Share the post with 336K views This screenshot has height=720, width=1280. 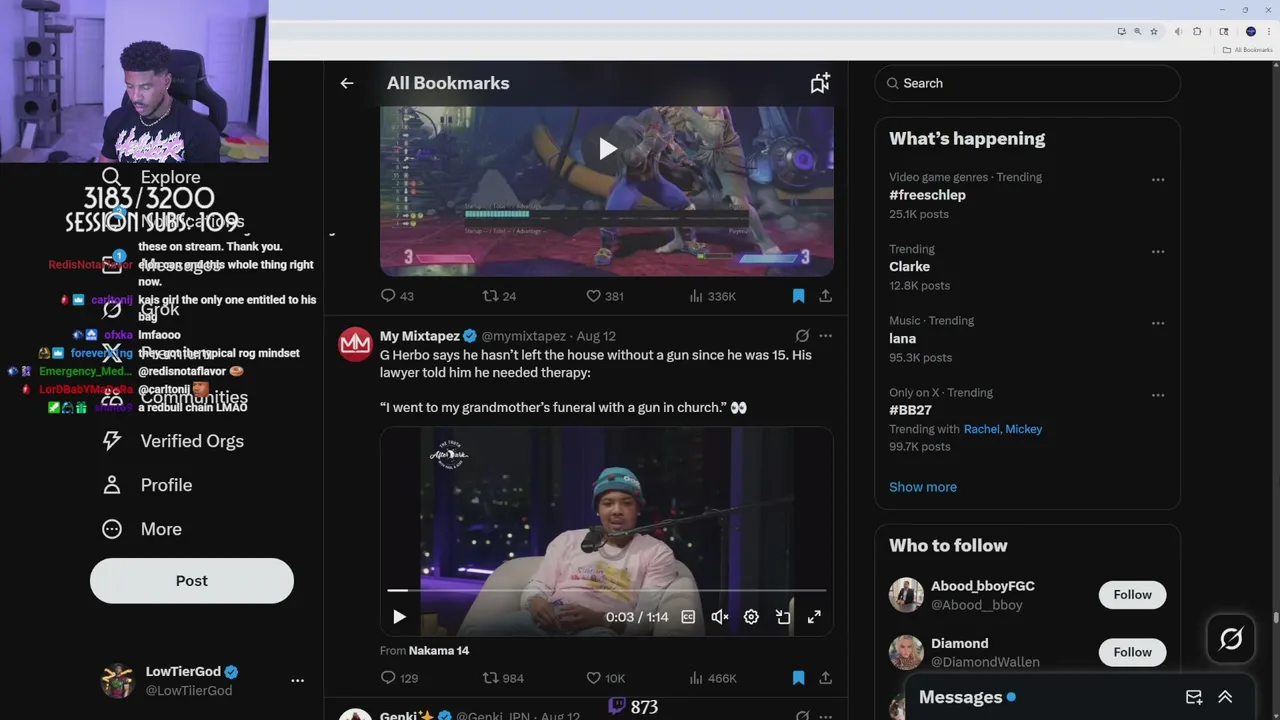[x=825, y=296]
